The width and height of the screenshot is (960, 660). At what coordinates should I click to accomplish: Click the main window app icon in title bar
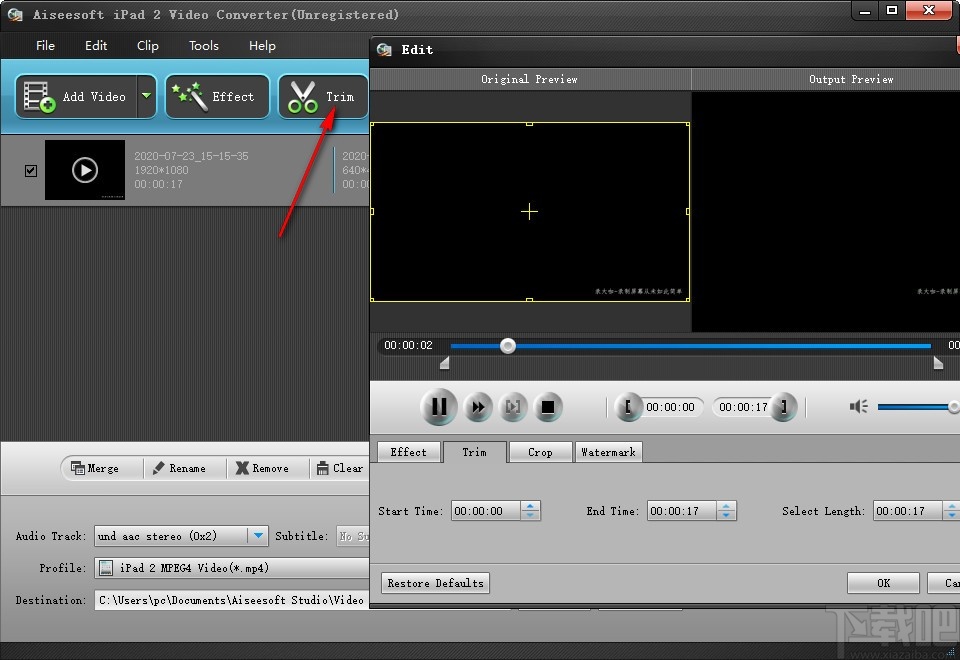[x=15, y=15]
